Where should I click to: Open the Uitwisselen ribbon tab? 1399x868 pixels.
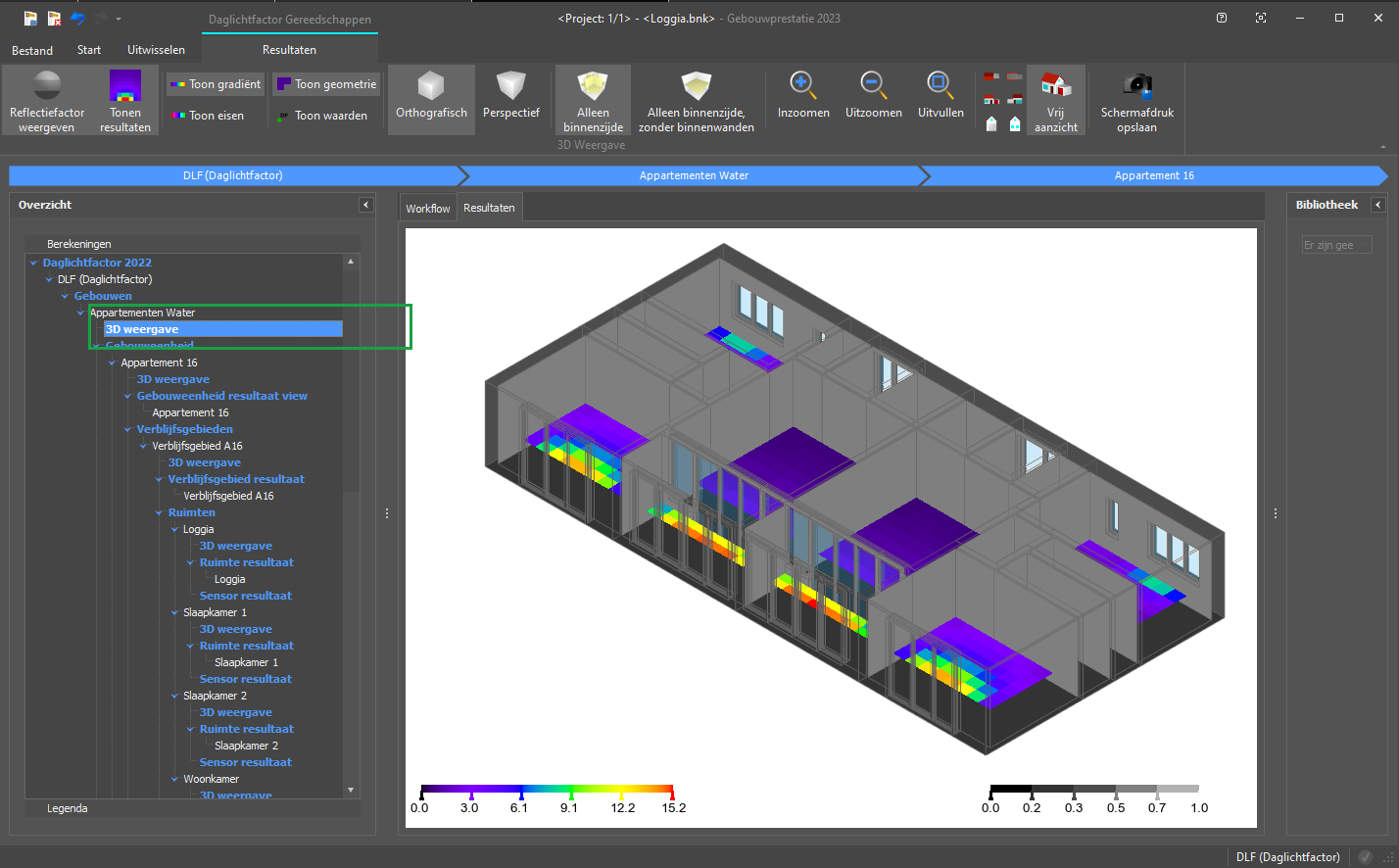pyautogui.click(x=156, y=50)
